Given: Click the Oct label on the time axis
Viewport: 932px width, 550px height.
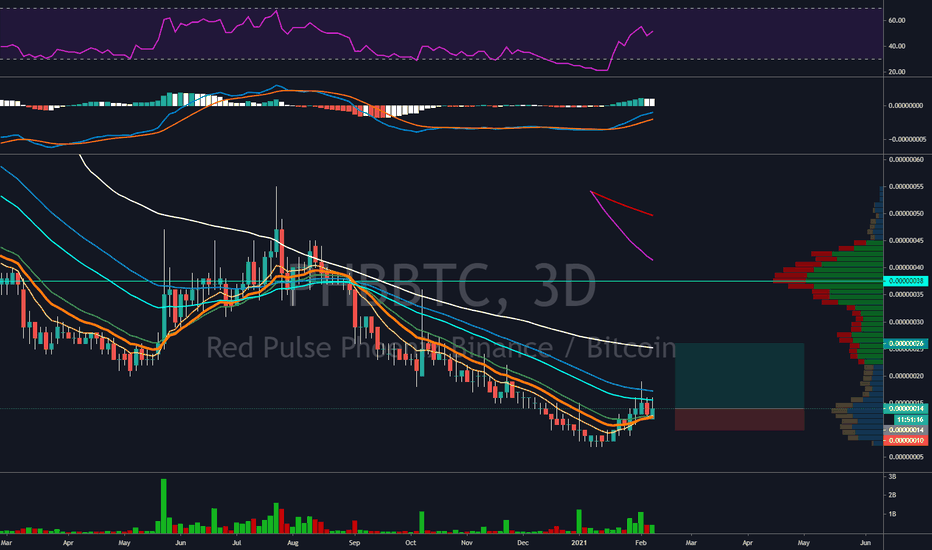Looking at the screenshot, I should click(410, 543).
